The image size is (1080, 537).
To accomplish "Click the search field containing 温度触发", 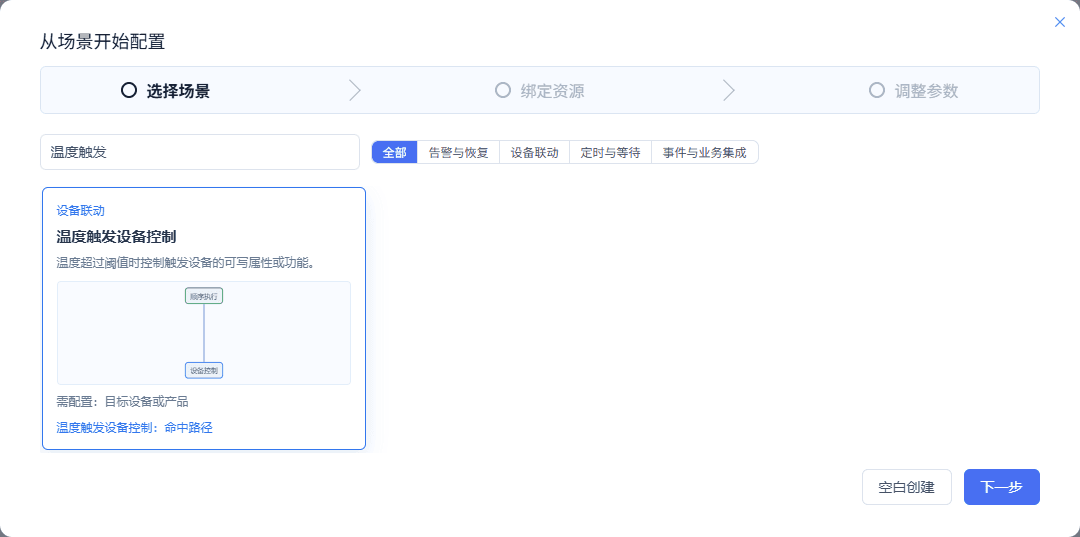I will click(x=200, y=152).
